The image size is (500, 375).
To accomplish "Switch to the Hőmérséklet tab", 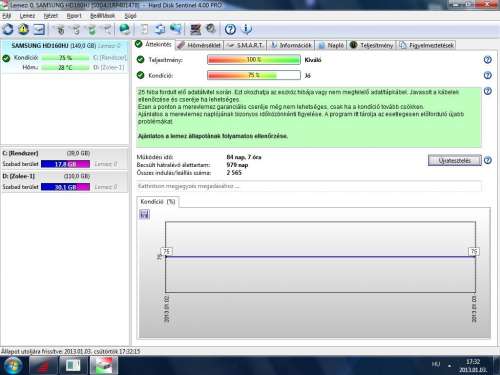I will (x=199, y=45).
